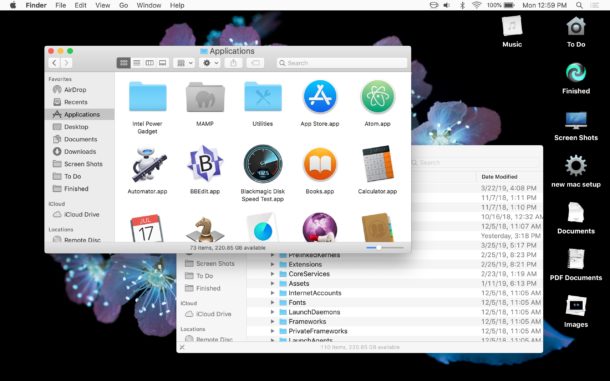This screenshot has height=381, width=610.
Task: Click the Edit Tags toolbar button
Action: [255, 63]
